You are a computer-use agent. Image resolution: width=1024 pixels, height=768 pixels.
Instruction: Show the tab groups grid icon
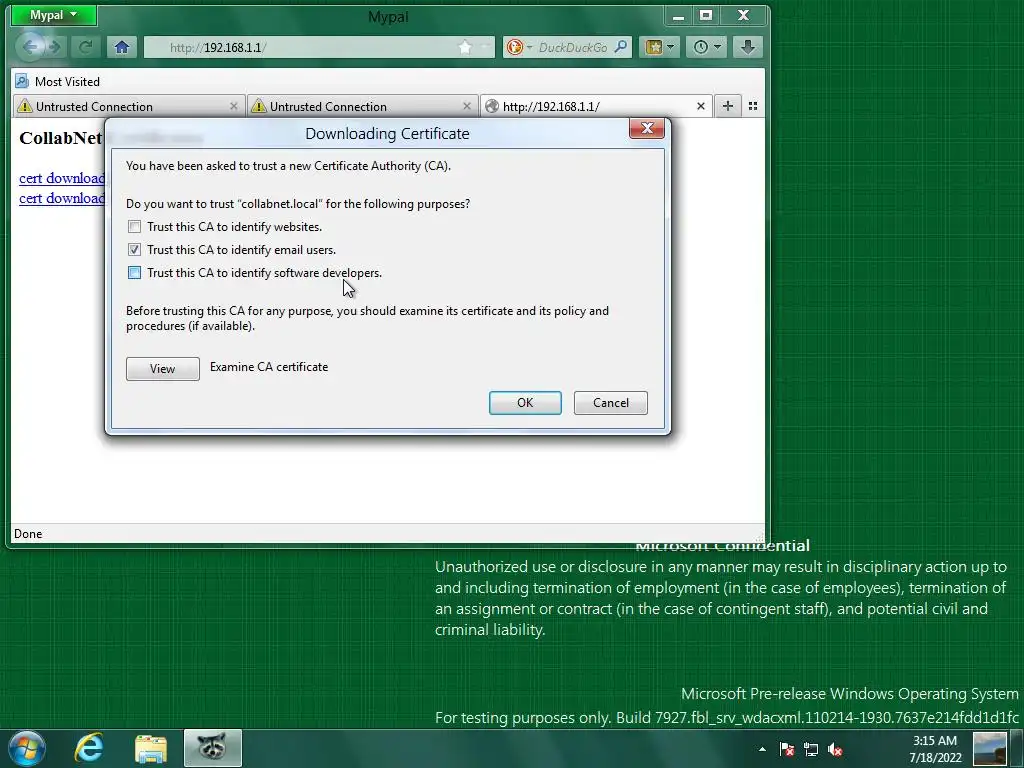click(x=752, y=106)
